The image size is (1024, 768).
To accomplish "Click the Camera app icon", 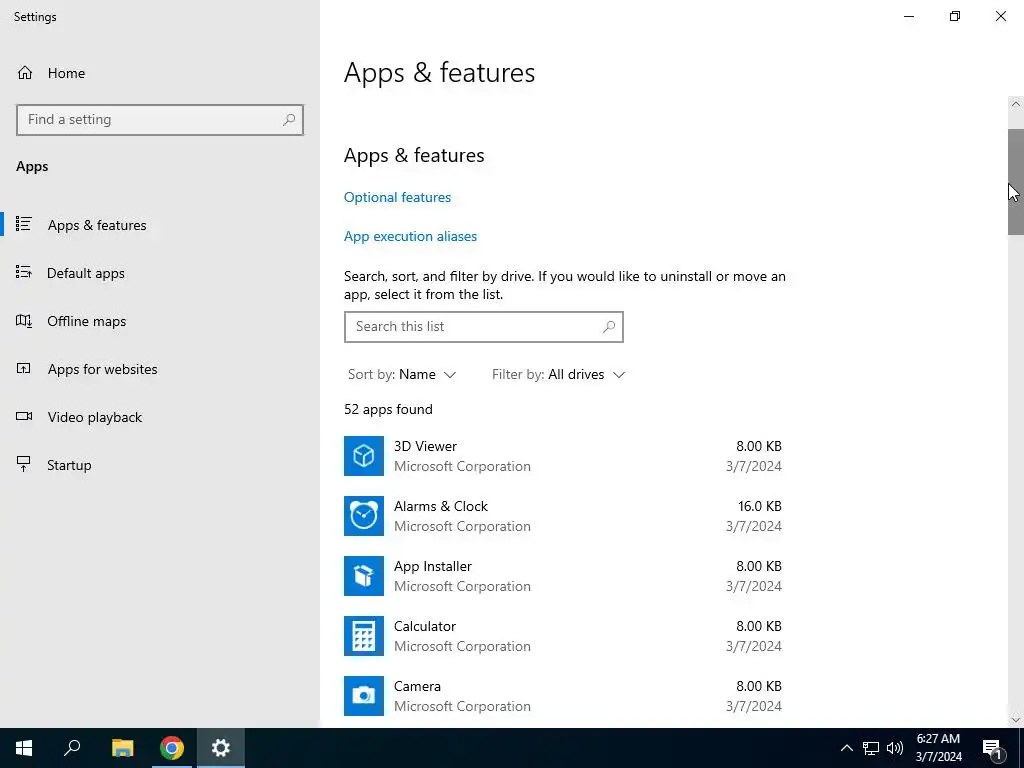I will 364,696.
